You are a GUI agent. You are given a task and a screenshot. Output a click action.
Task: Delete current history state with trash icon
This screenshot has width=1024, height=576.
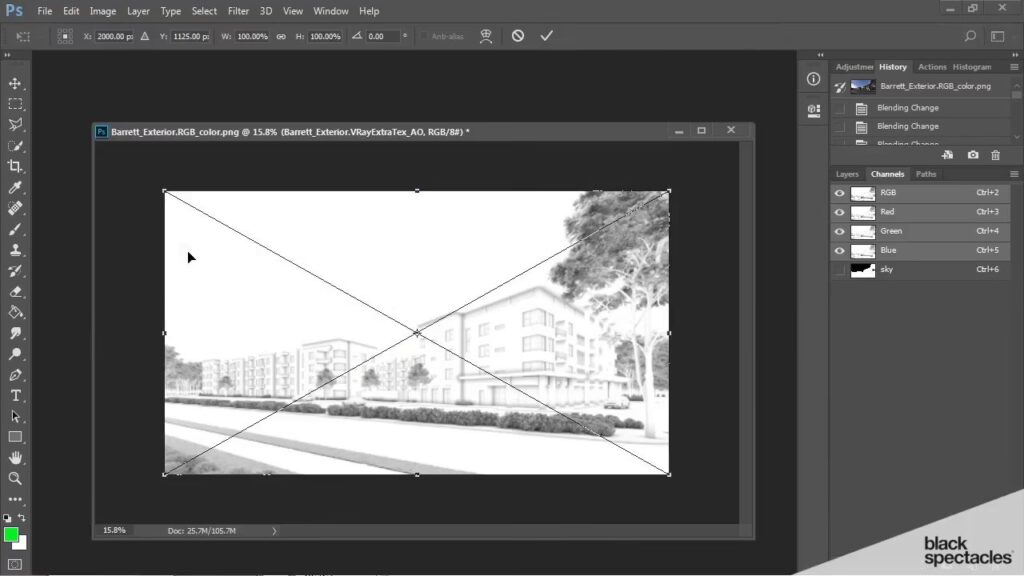995,155
